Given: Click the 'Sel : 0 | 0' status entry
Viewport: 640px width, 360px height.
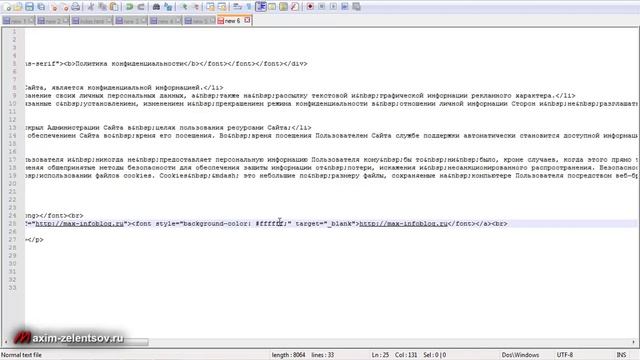Looking at the screenshot, I should coord(434,355).
